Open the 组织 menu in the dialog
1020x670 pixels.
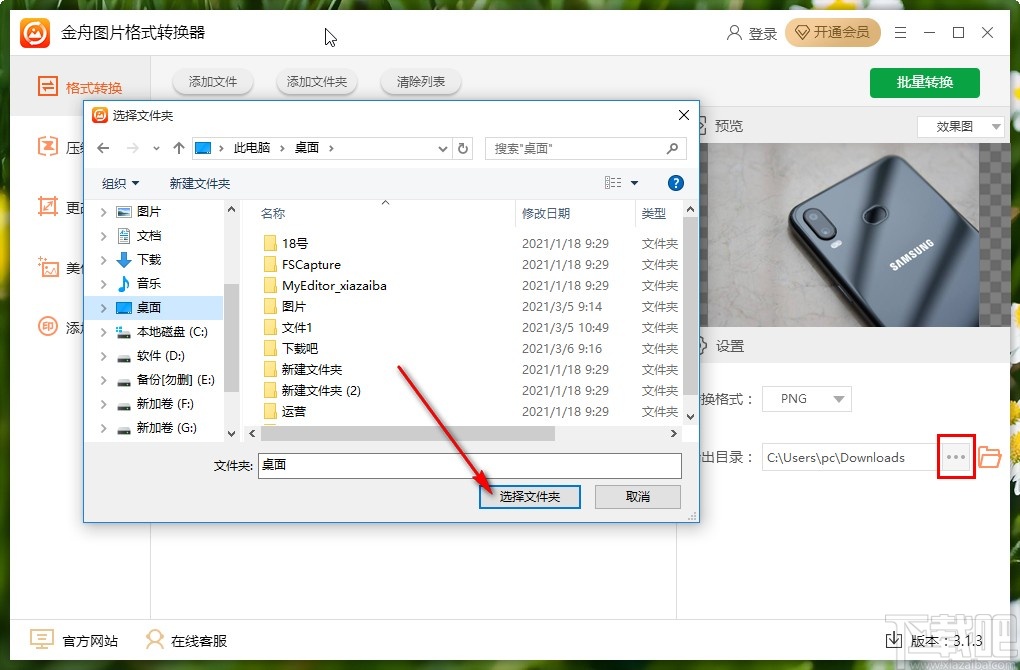(119, 183)
